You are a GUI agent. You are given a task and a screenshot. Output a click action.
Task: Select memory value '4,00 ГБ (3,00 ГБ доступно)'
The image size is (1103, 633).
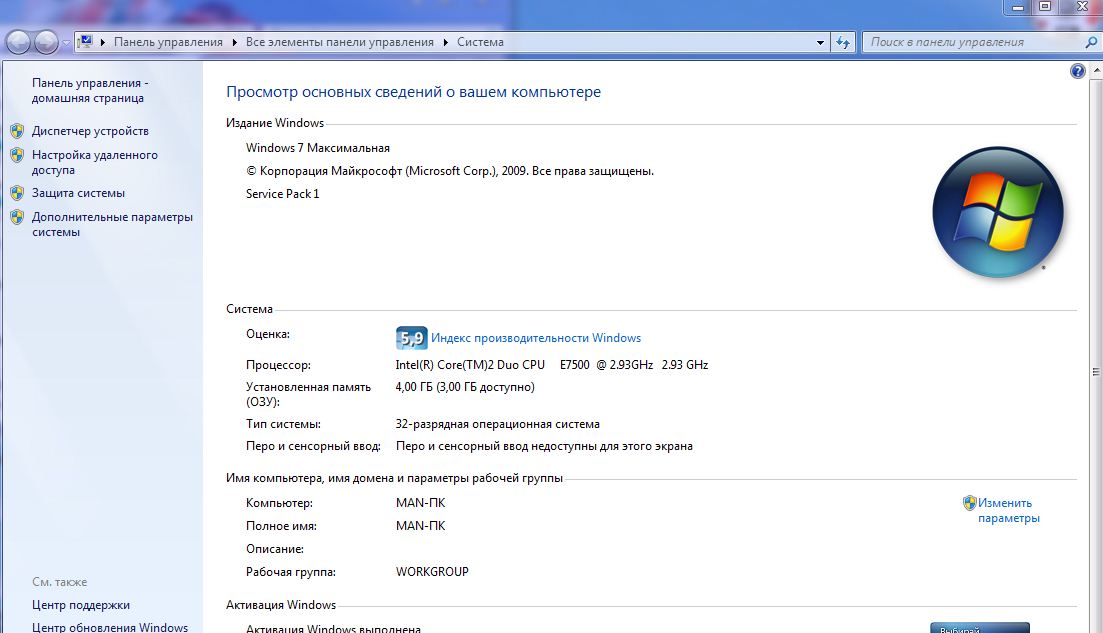pyautogui.click(x=465, y=387)
